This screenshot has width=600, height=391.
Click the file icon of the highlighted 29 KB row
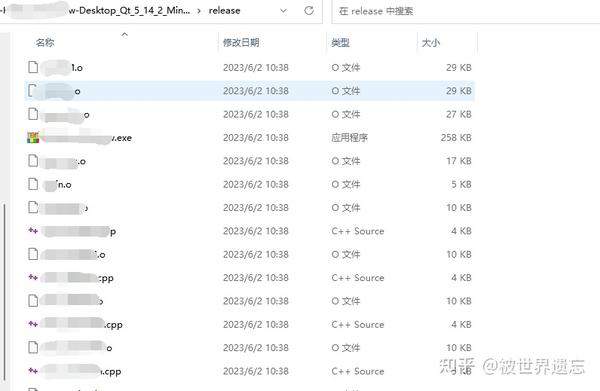(x=33, y=91)
